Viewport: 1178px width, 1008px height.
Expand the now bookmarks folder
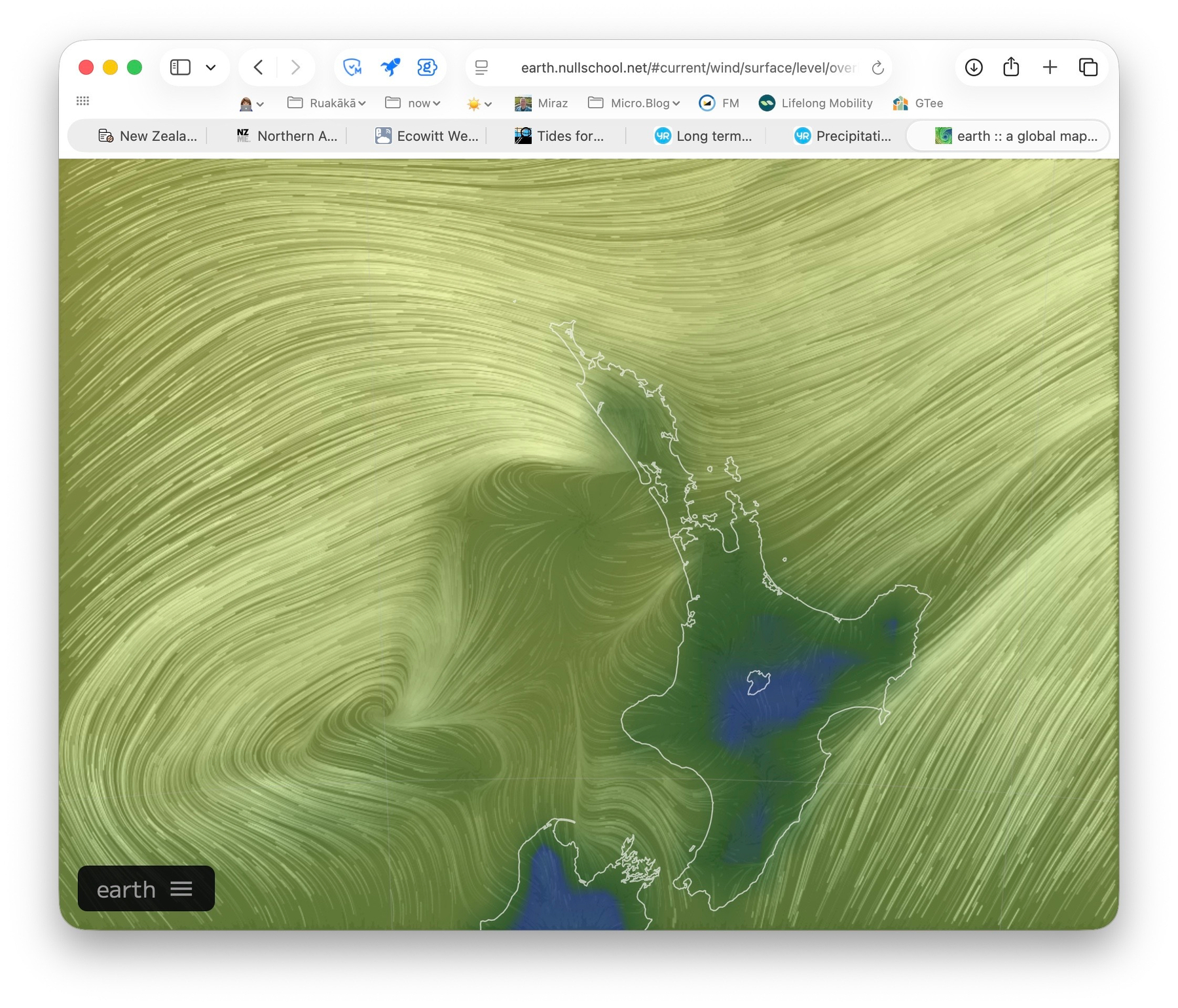coord(413,103)
